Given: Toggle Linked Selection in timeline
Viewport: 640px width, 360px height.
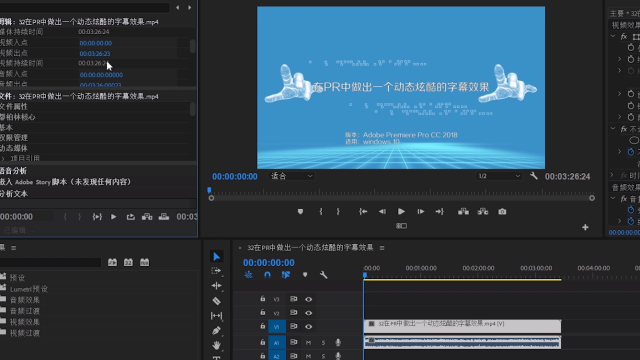Looking at the screenshot, I should [286, 275].
